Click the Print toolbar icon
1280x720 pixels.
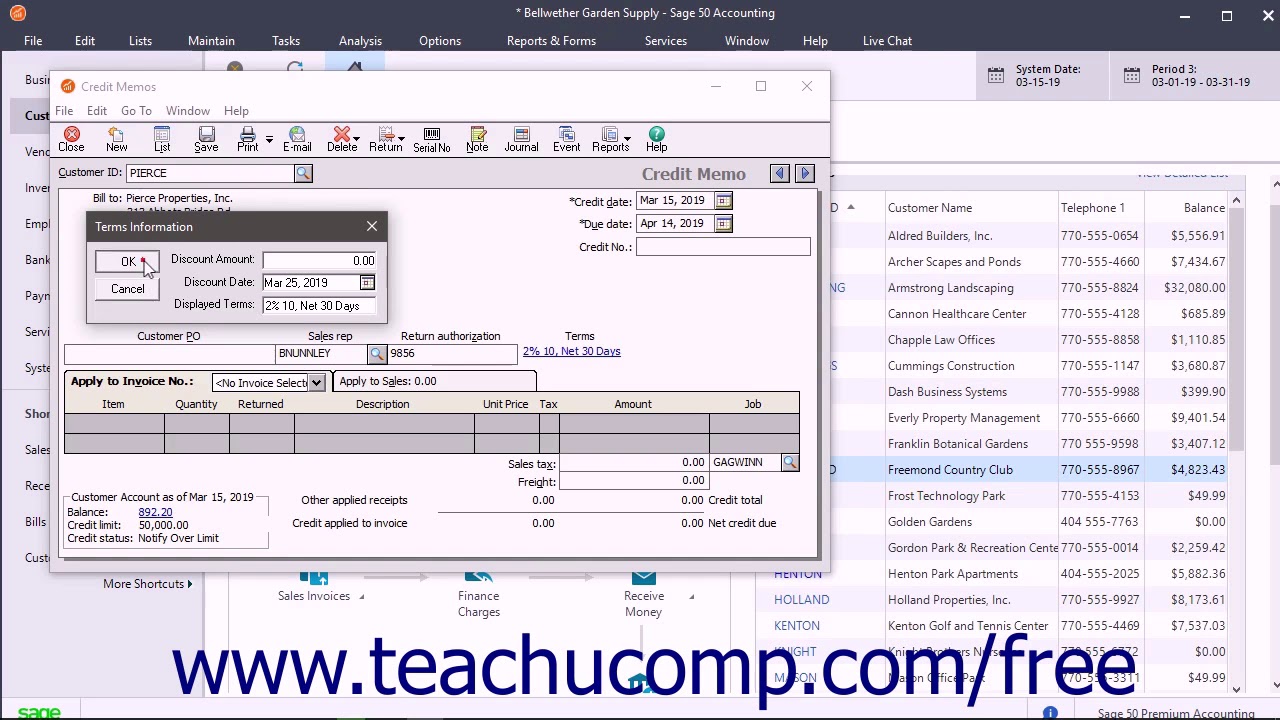click(247, 139)
